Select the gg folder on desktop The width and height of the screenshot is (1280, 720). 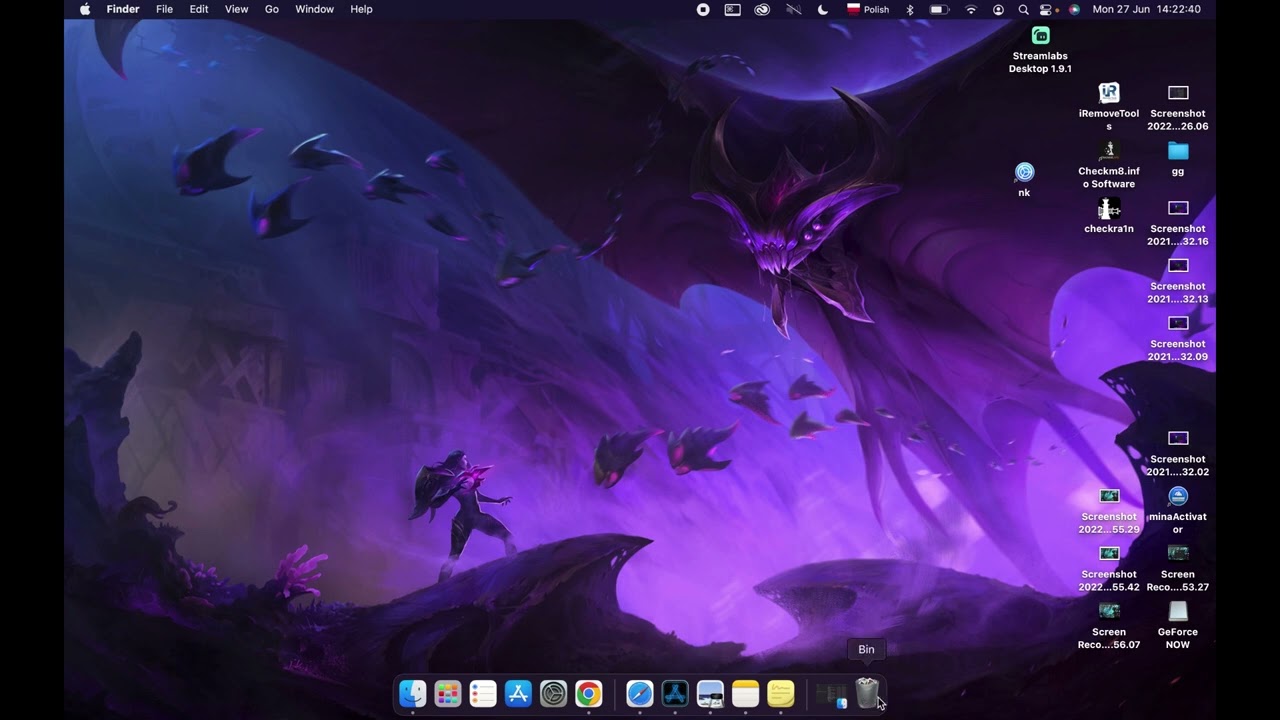(1178, 151)
